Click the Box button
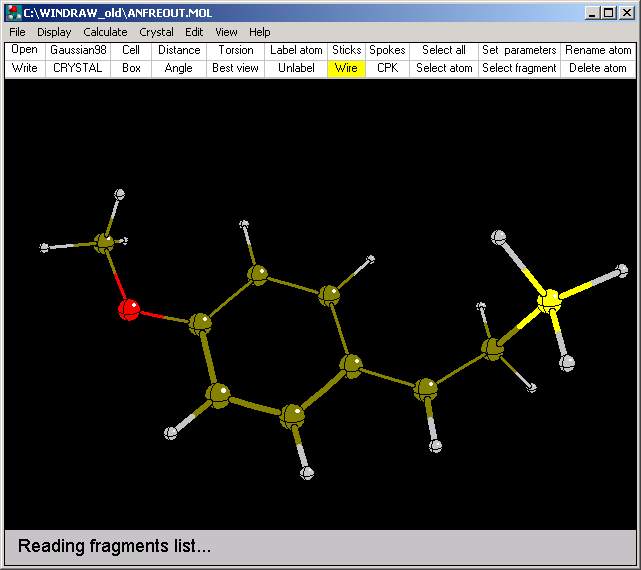 pos(131,68)
